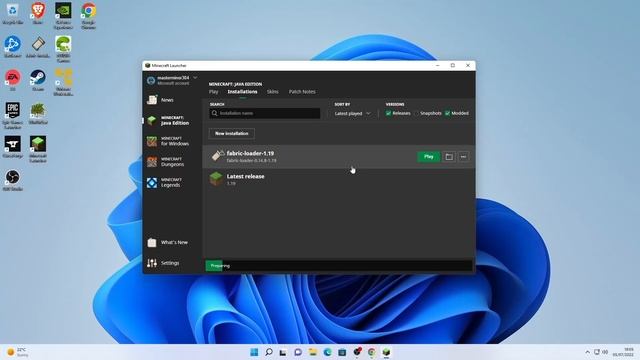Image resolution: width=640 pixels, height=360 pixels.
Task: Open the Brave browser desktop shortcut
Action: click(38, 14)
